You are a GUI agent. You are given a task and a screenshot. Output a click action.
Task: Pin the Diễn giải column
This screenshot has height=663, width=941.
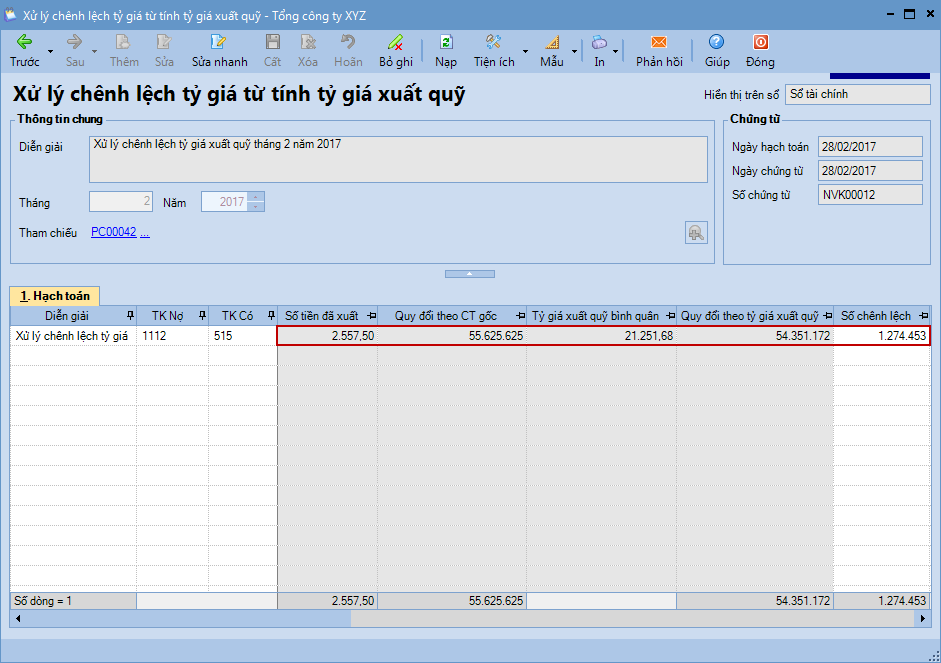130,316
